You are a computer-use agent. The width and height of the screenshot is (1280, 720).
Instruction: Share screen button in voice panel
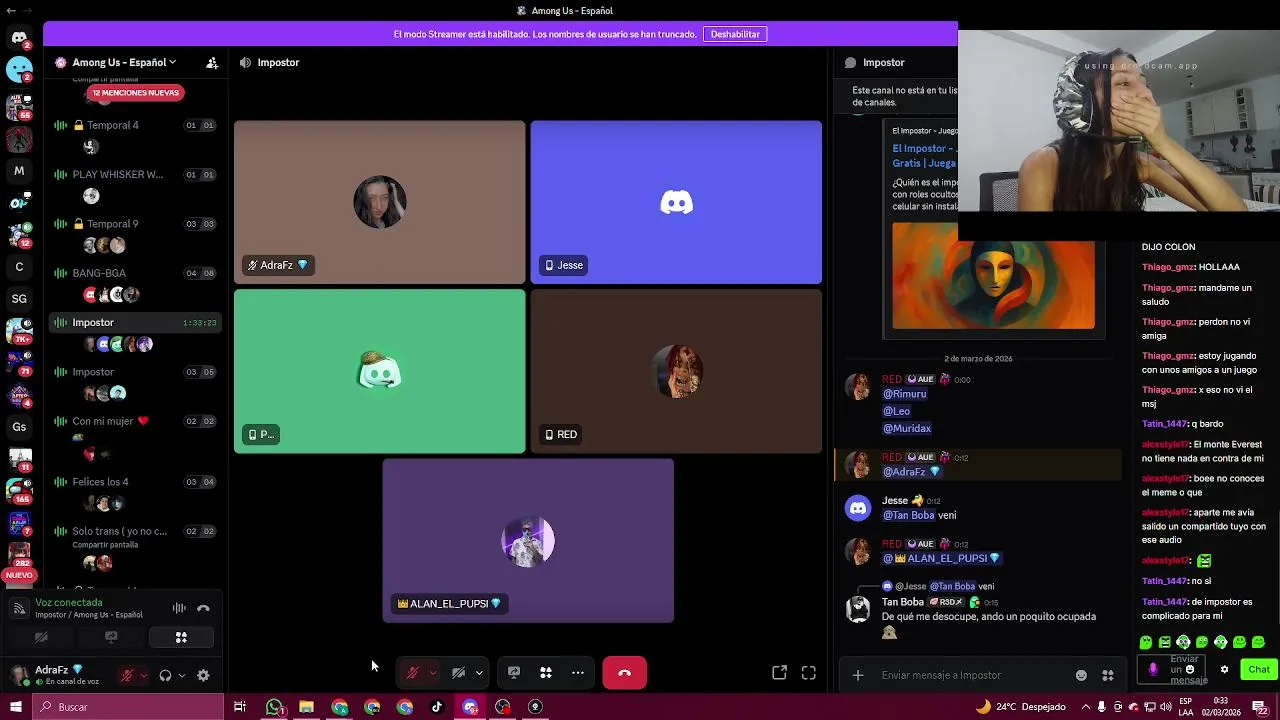111,637
